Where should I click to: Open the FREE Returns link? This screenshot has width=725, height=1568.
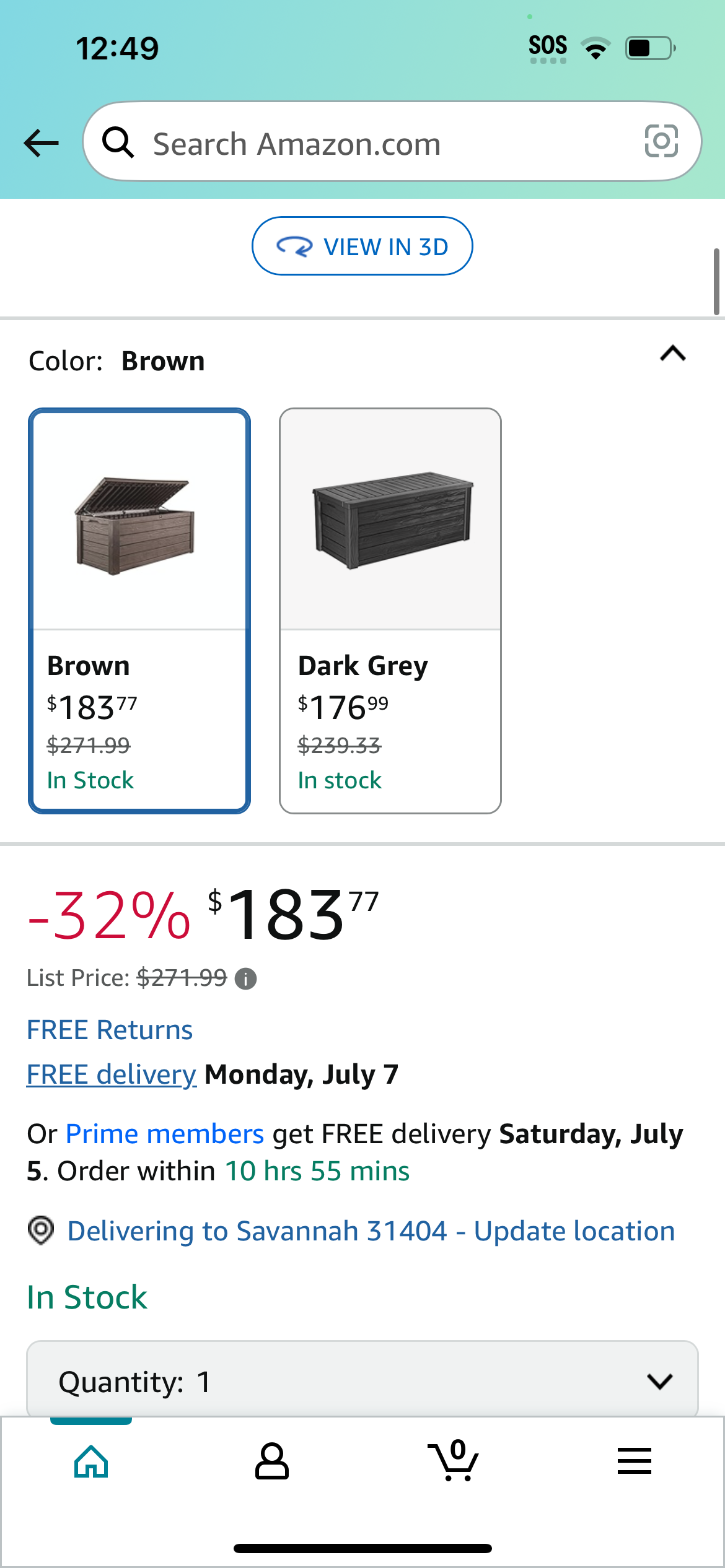tap(110, 1030)
